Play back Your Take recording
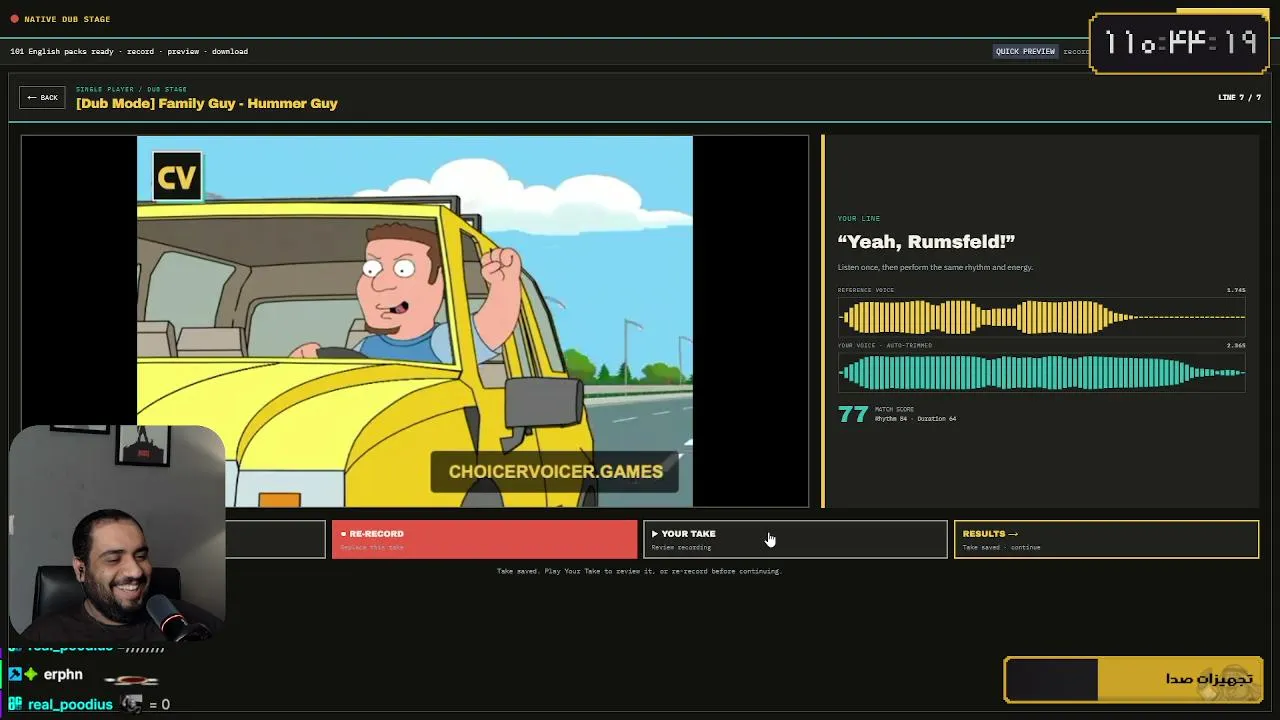The image size is (1280, 720). (x=795, y=539)
